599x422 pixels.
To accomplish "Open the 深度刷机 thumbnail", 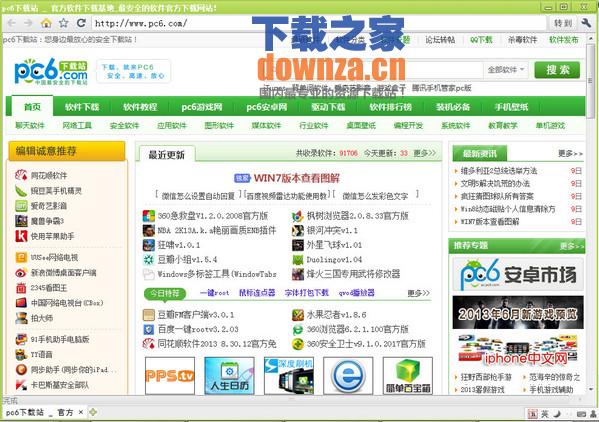I will click(289, 376).
